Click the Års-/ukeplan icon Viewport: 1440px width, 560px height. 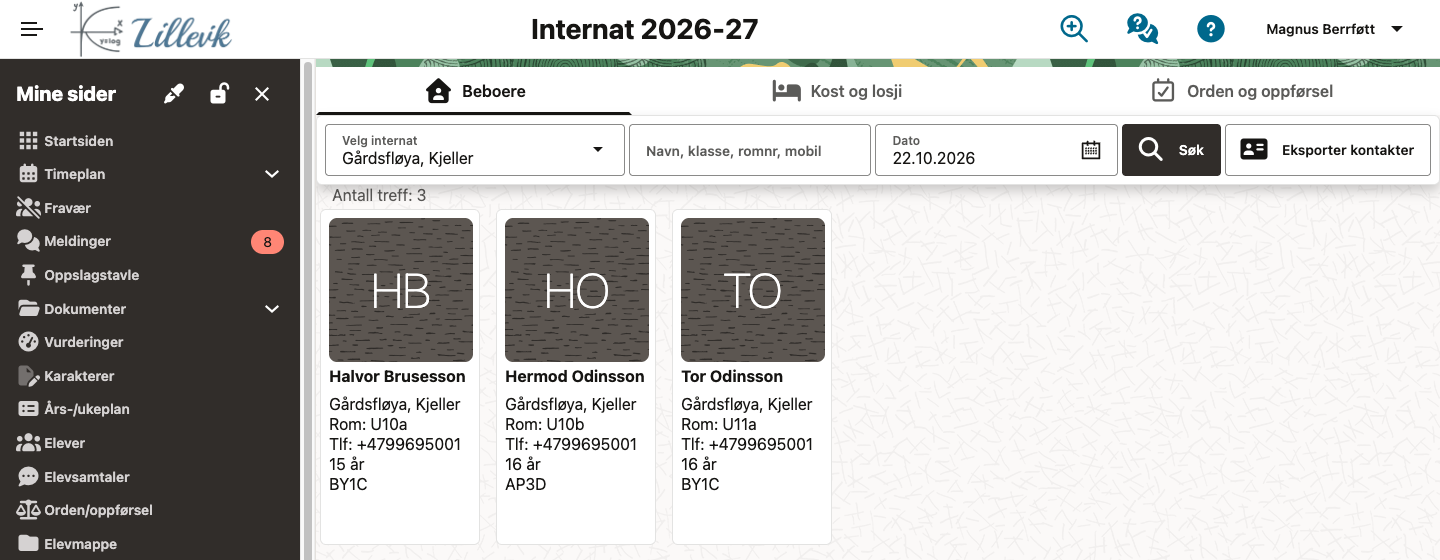28,409
